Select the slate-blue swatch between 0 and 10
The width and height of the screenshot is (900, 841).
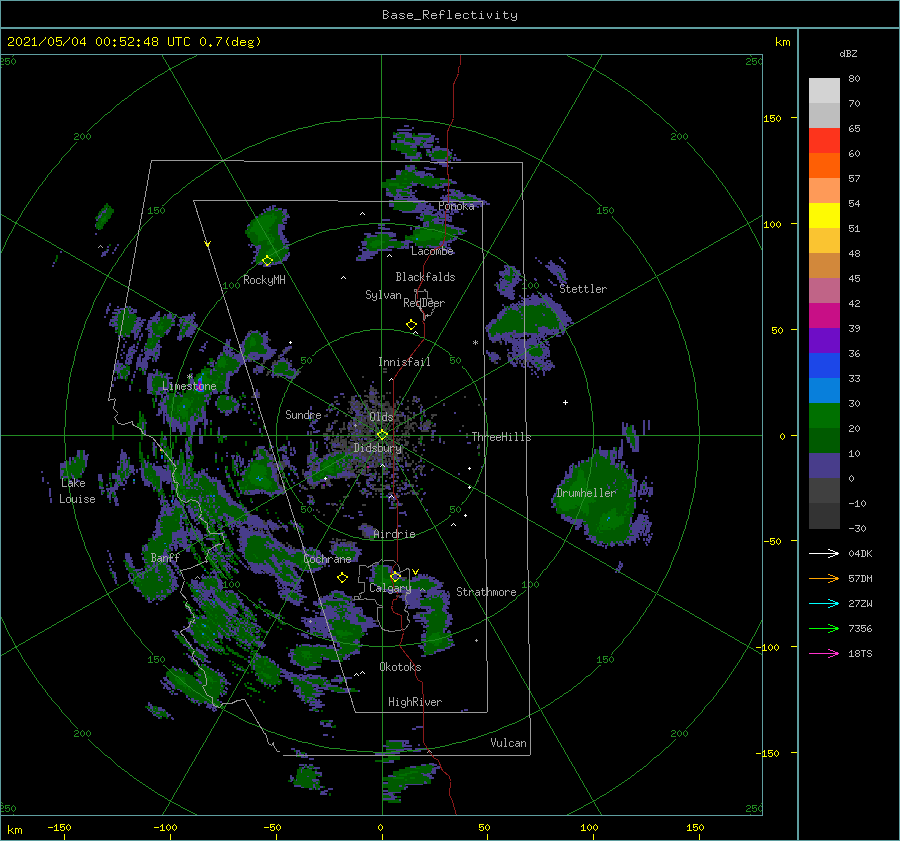[824, 466]
